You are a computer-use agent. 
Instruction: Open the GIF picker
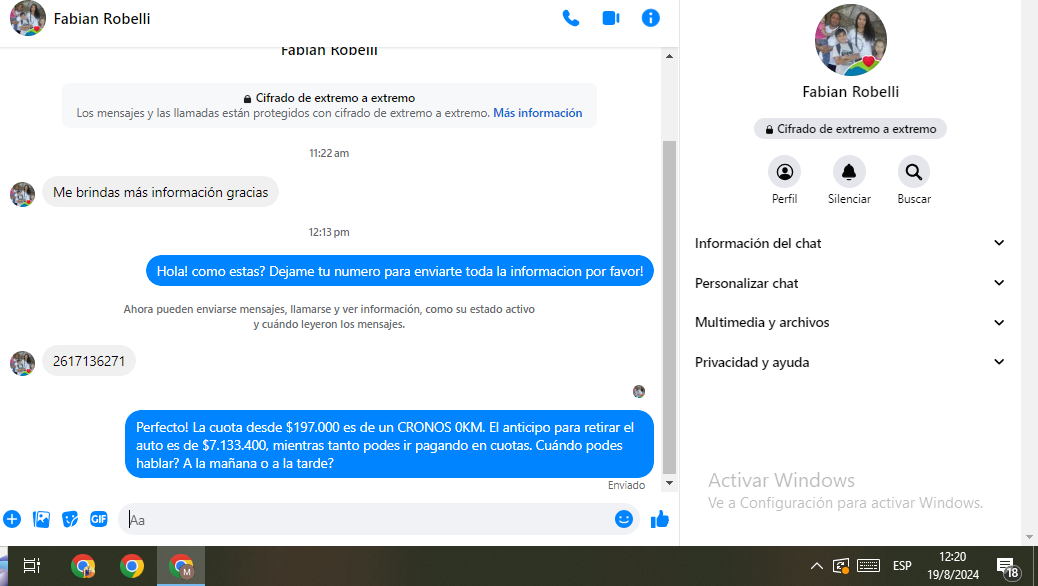pos(99,519)
